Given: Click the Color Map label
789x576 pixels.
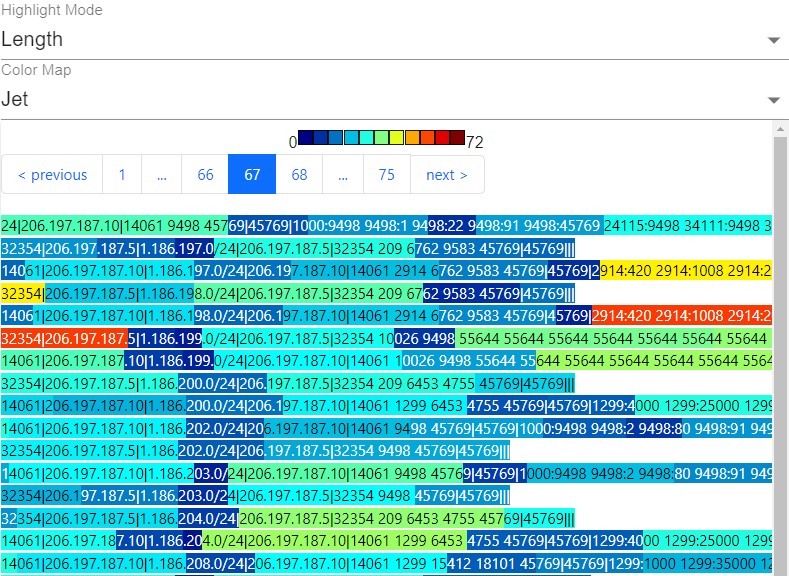Looking at the screenshot, I should pos(36,70).
